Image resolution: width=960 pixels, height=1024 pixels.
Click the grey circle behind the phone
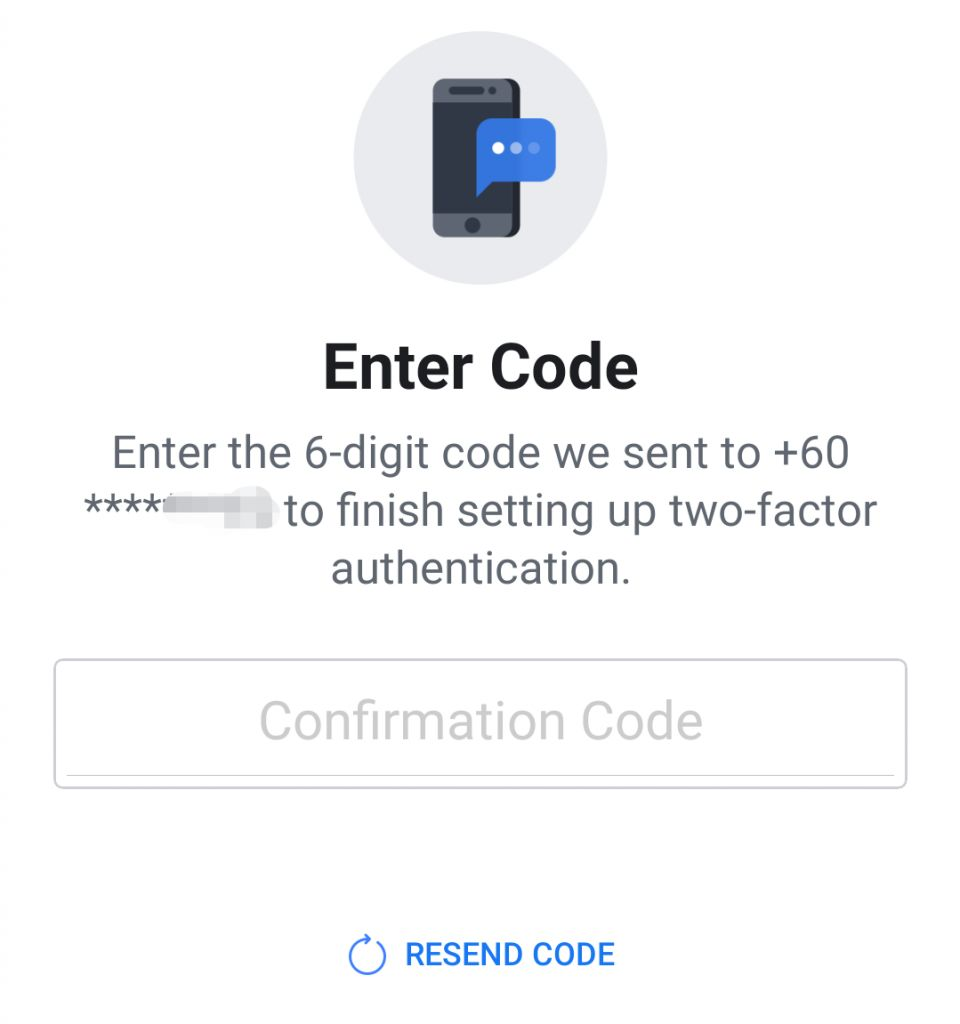click(480, 158)
